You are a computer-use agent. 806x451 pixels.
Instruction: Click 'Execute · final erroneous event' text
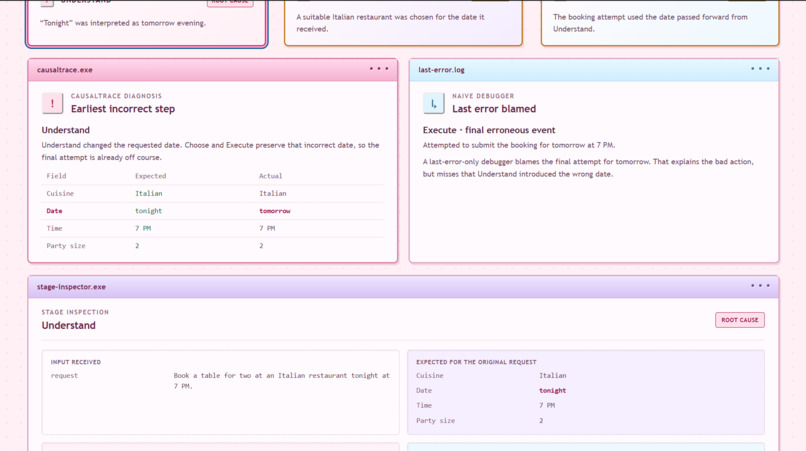pos(489,130)
